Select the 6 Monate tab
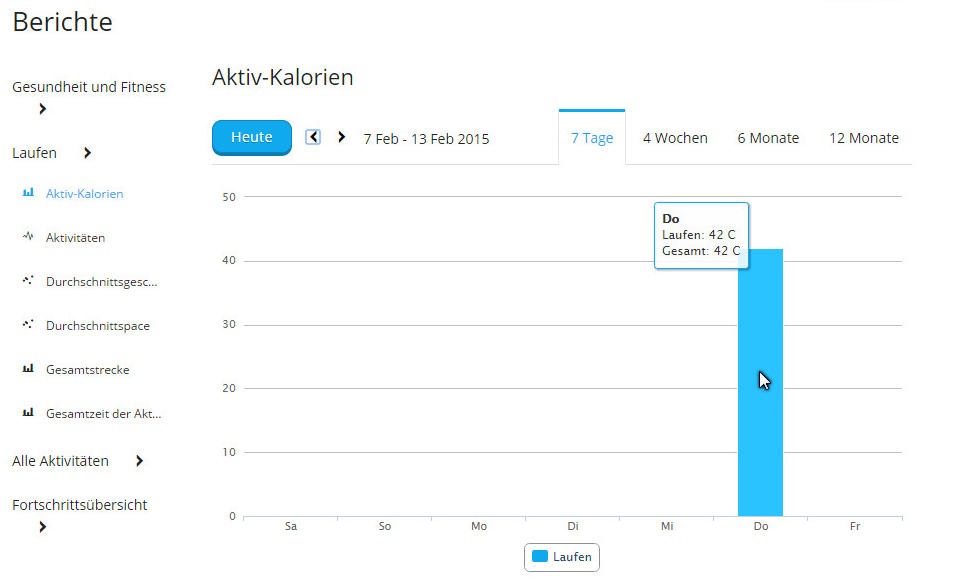The height and width of the screenshot is (587, 976). [x=768, y=138]
